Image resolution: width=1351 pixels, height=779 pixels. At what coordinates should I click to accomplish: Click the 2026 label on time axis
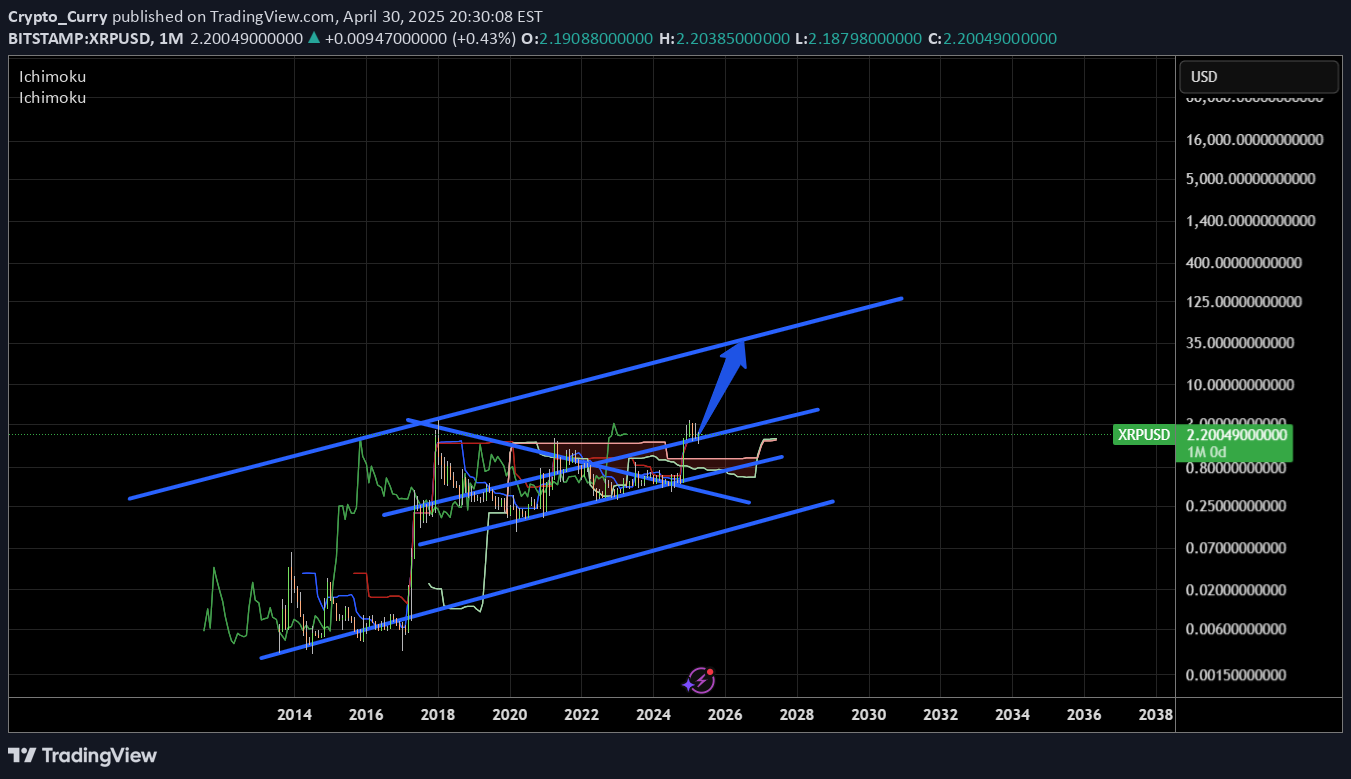click(725, 715)
